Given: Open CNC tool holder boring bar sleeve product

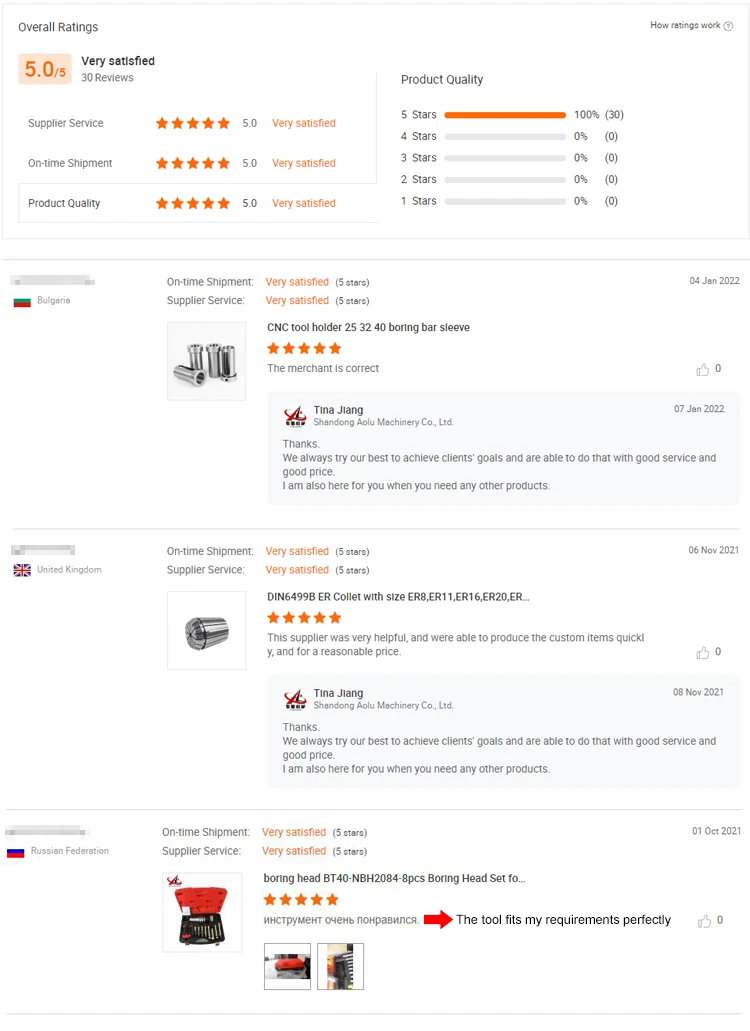Looking at the screenshot, I should (x=368, y=328).
